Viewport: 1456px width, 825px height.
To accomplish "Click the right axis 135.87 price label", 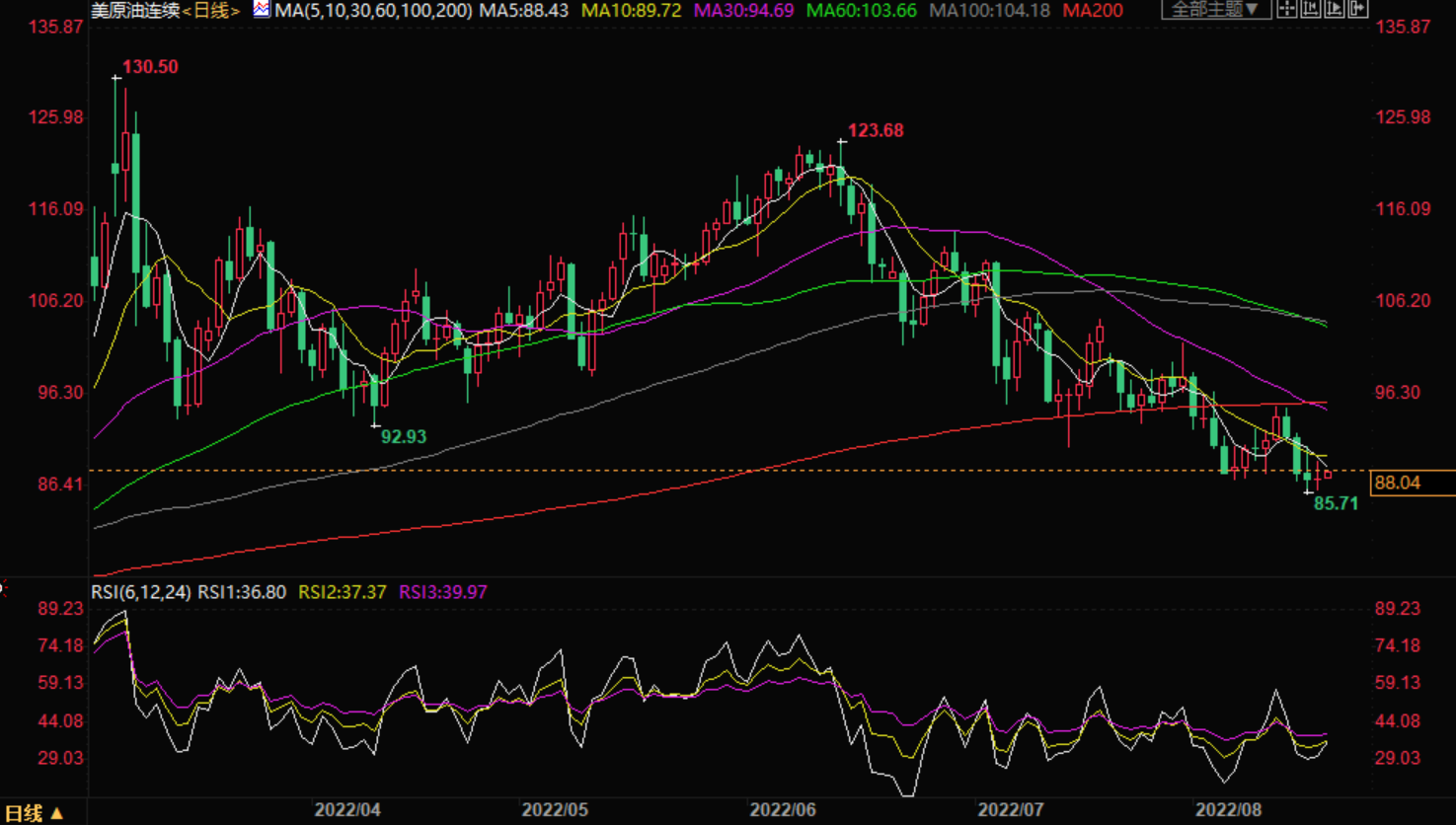I will [x=1403, y=27].
